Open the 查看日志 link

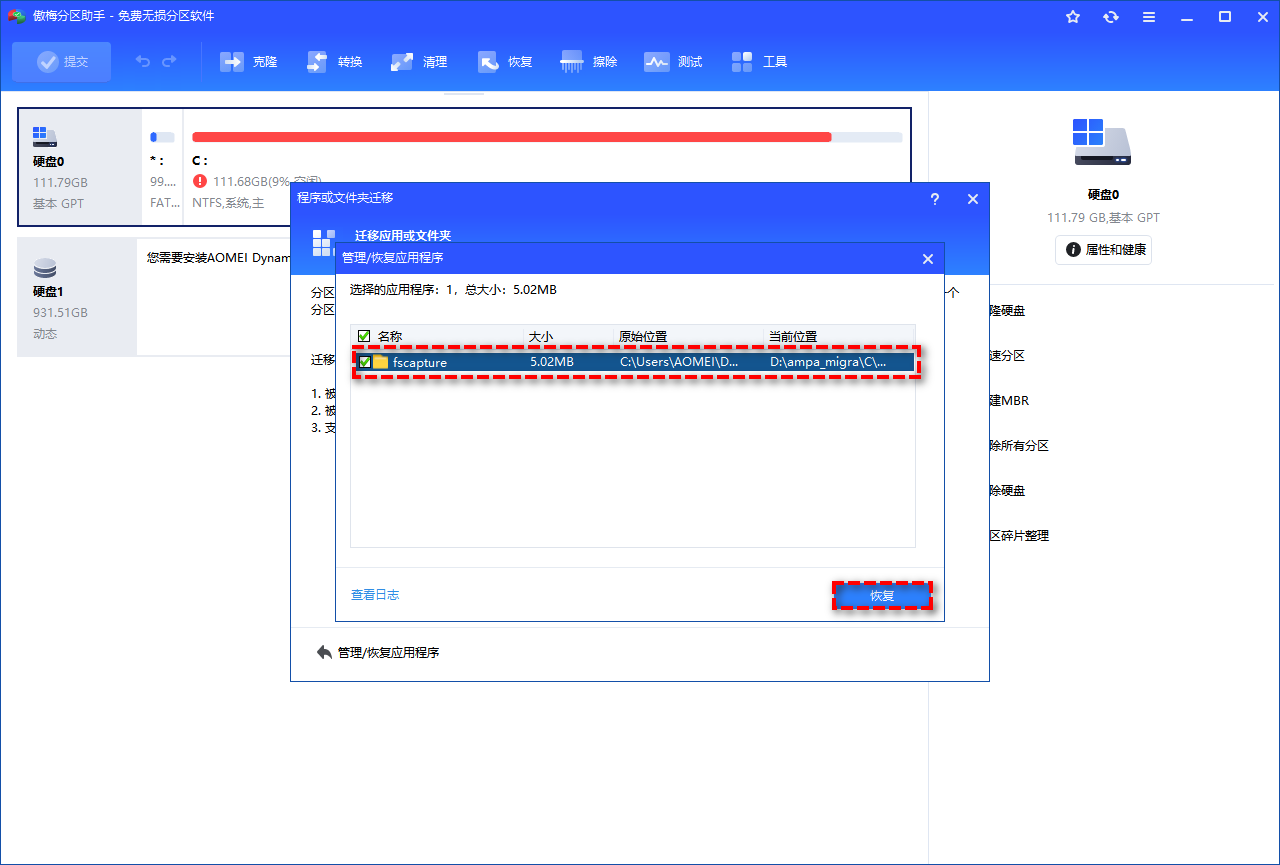[375, 595]
